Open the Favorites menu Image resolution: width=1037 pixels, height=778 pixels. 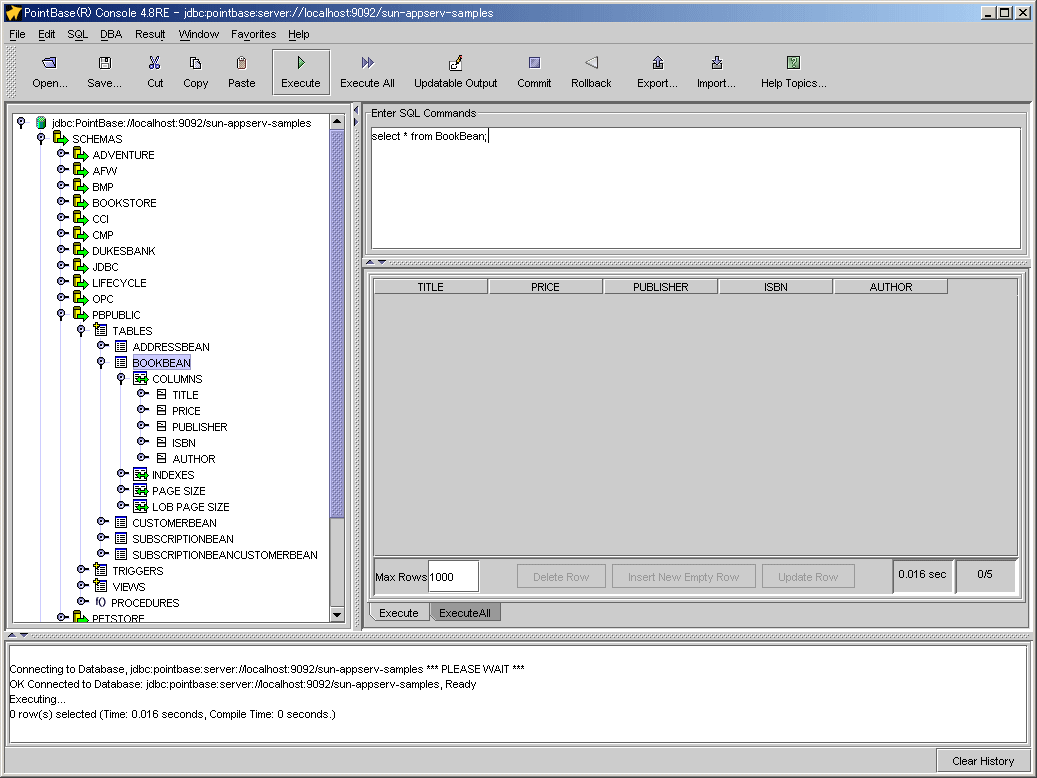253,34
